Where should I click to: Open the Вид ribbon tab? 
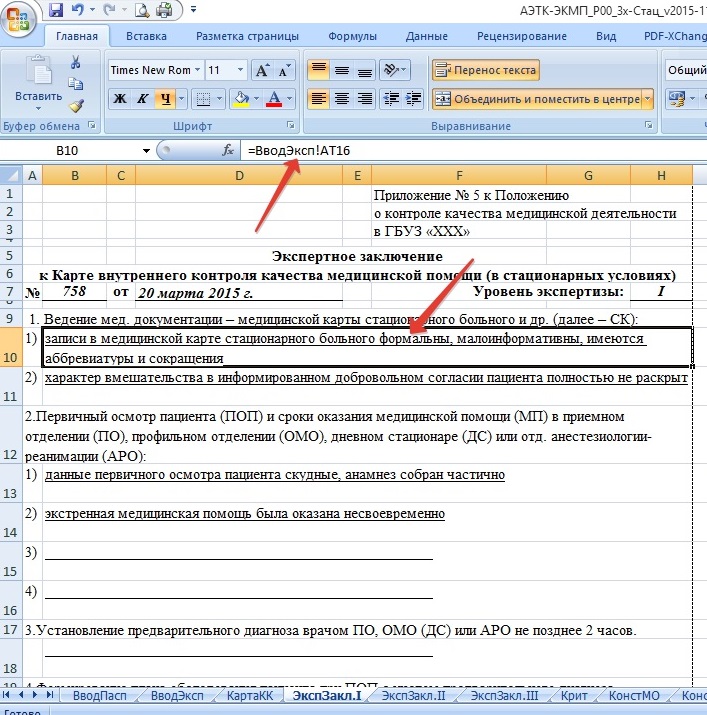click(x=606, y=36)
